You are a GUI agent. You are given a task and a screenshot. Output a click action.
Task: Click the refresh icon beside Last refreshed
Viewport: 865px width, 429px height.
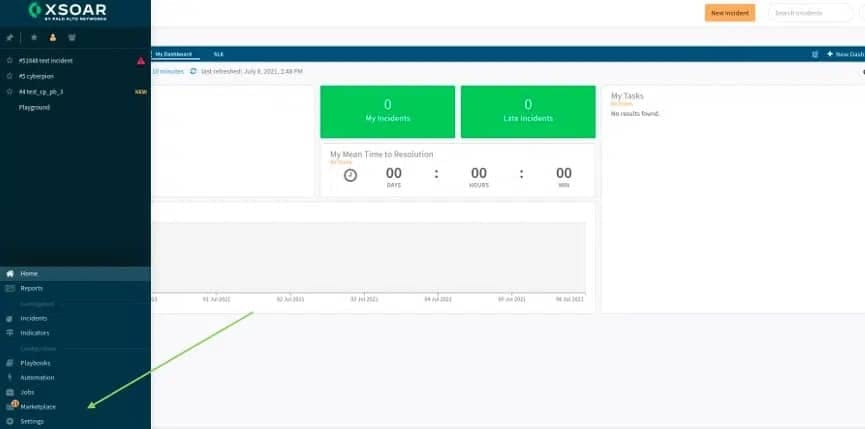(x=193, y=72)
